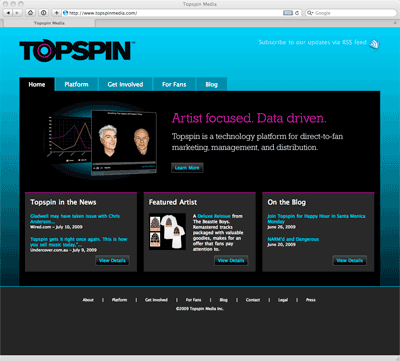Click the On the Blog heading
The height and width of the screenshot is (361, 400).
coord(286,202)
